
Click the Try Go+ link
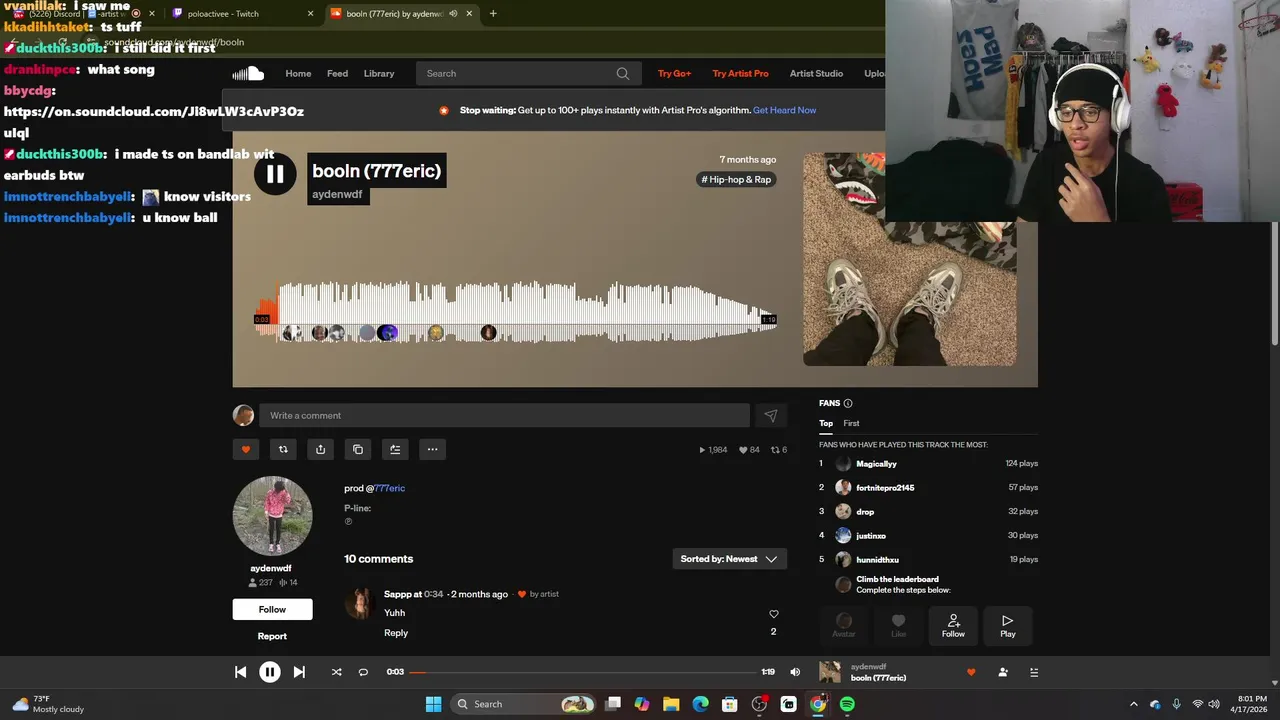[x=674, y=73]
